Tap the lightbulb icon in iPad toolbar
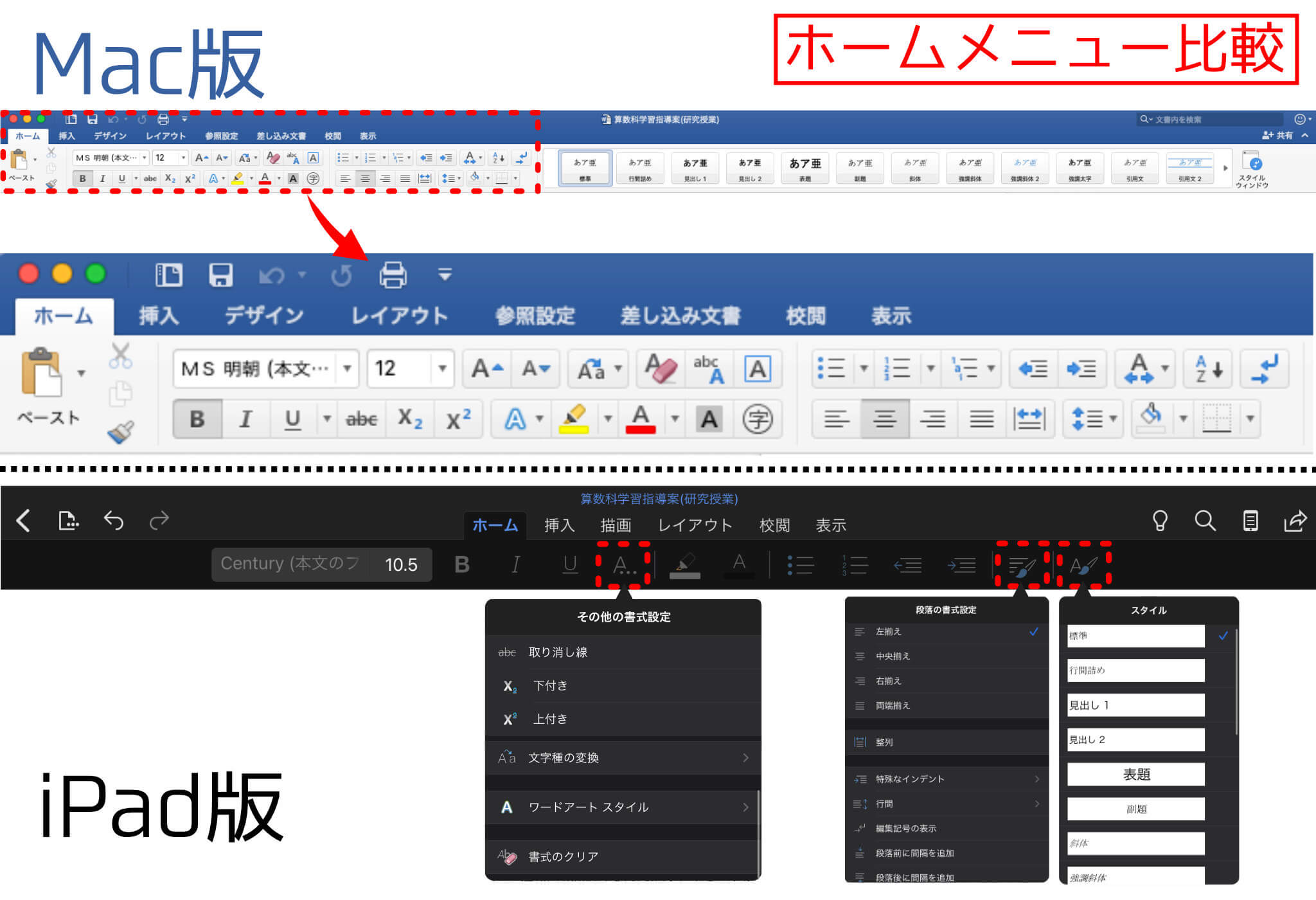The image size is (1316, 900). pos(1160,521)
